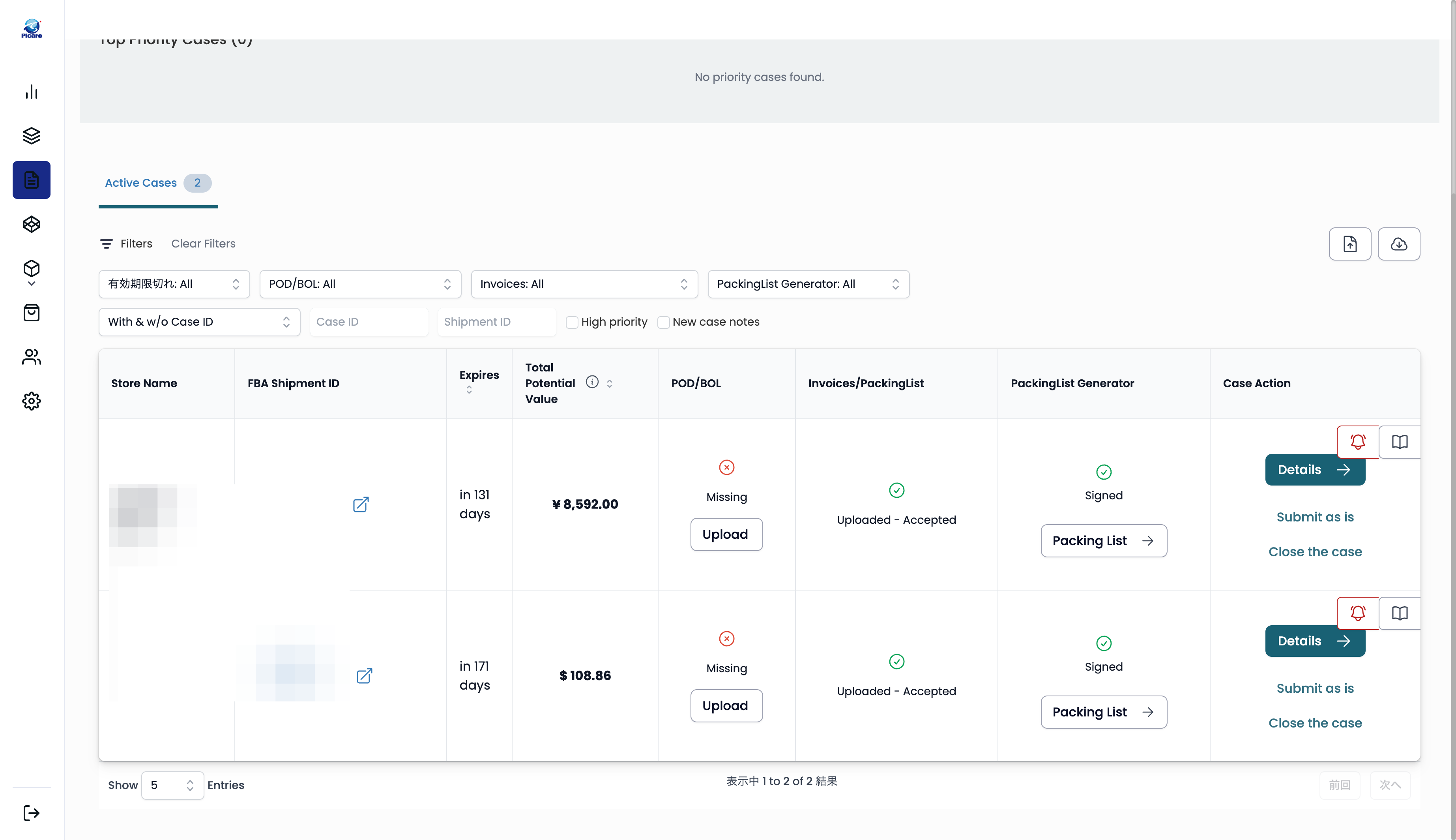
Task: Open the Invoices: All dropdown
Action: [x=584, y=284]
